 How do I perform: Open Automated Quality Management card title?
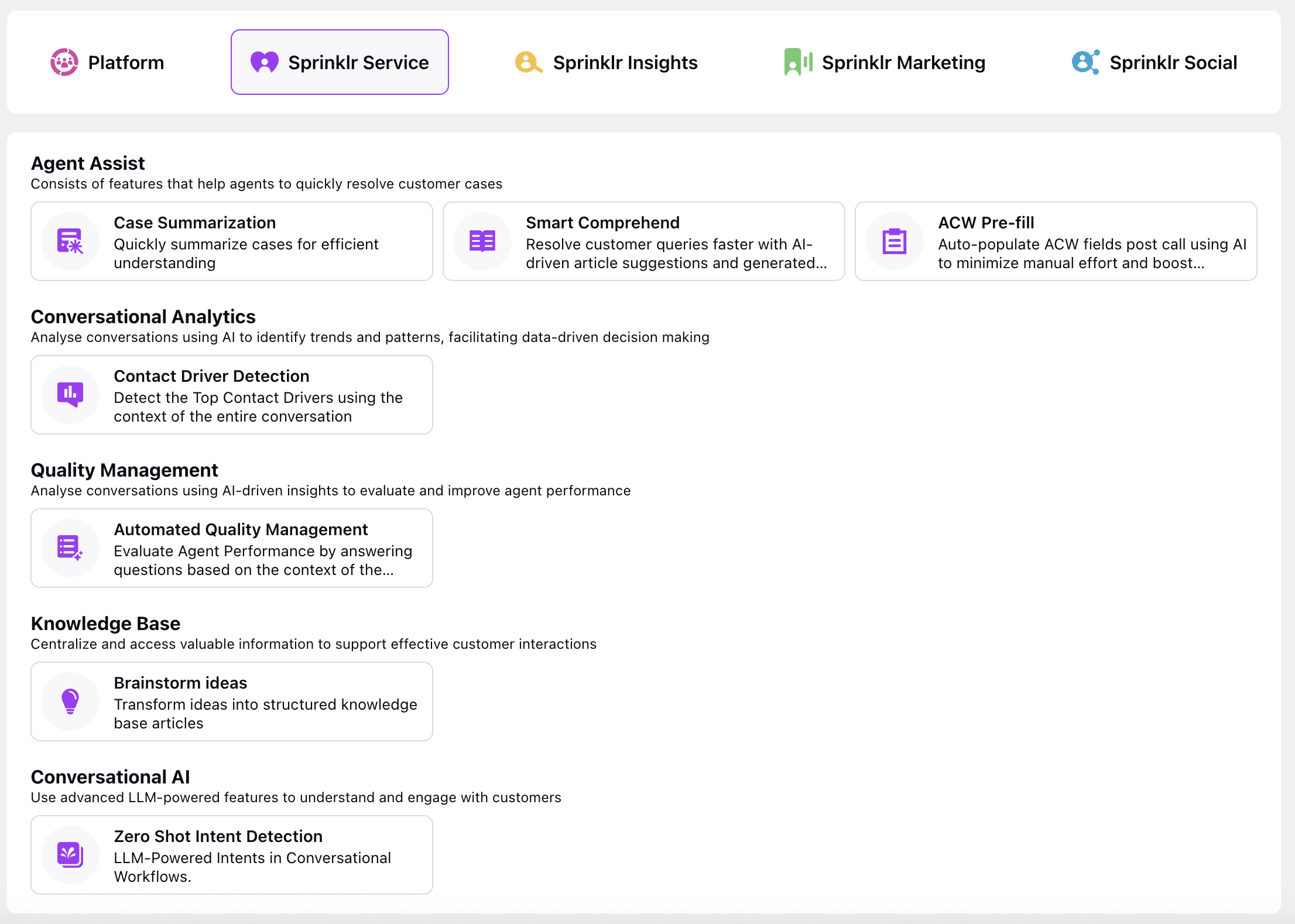tap(241, 529)
